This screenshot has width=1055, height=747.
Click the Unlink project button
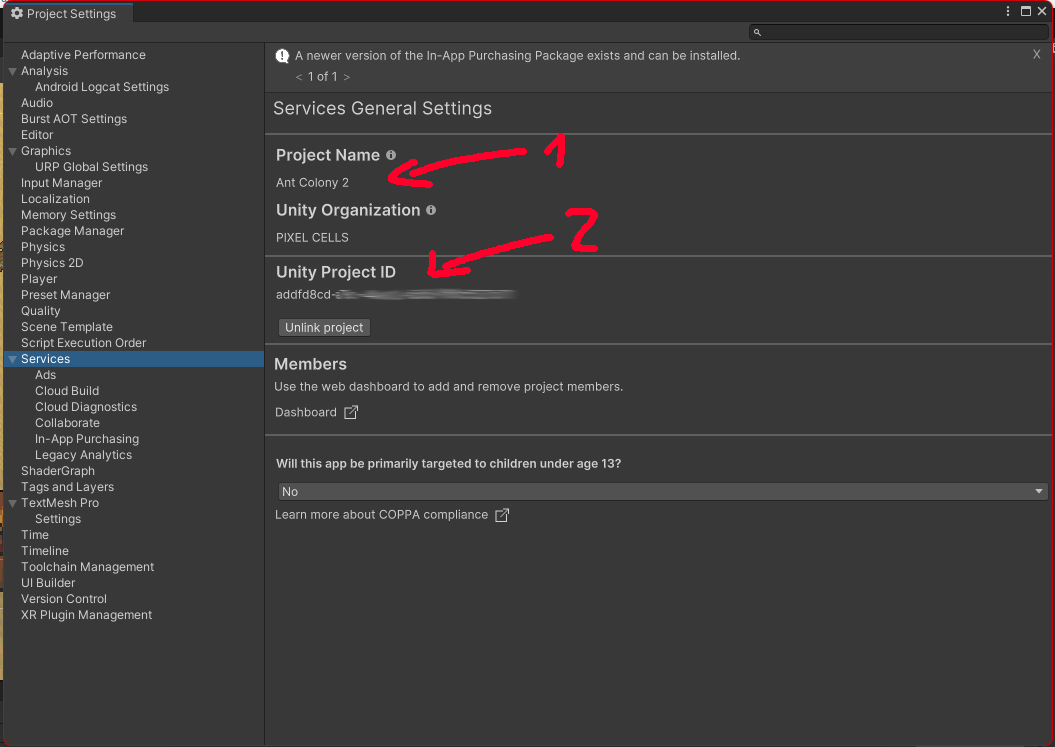click(324, 327)
